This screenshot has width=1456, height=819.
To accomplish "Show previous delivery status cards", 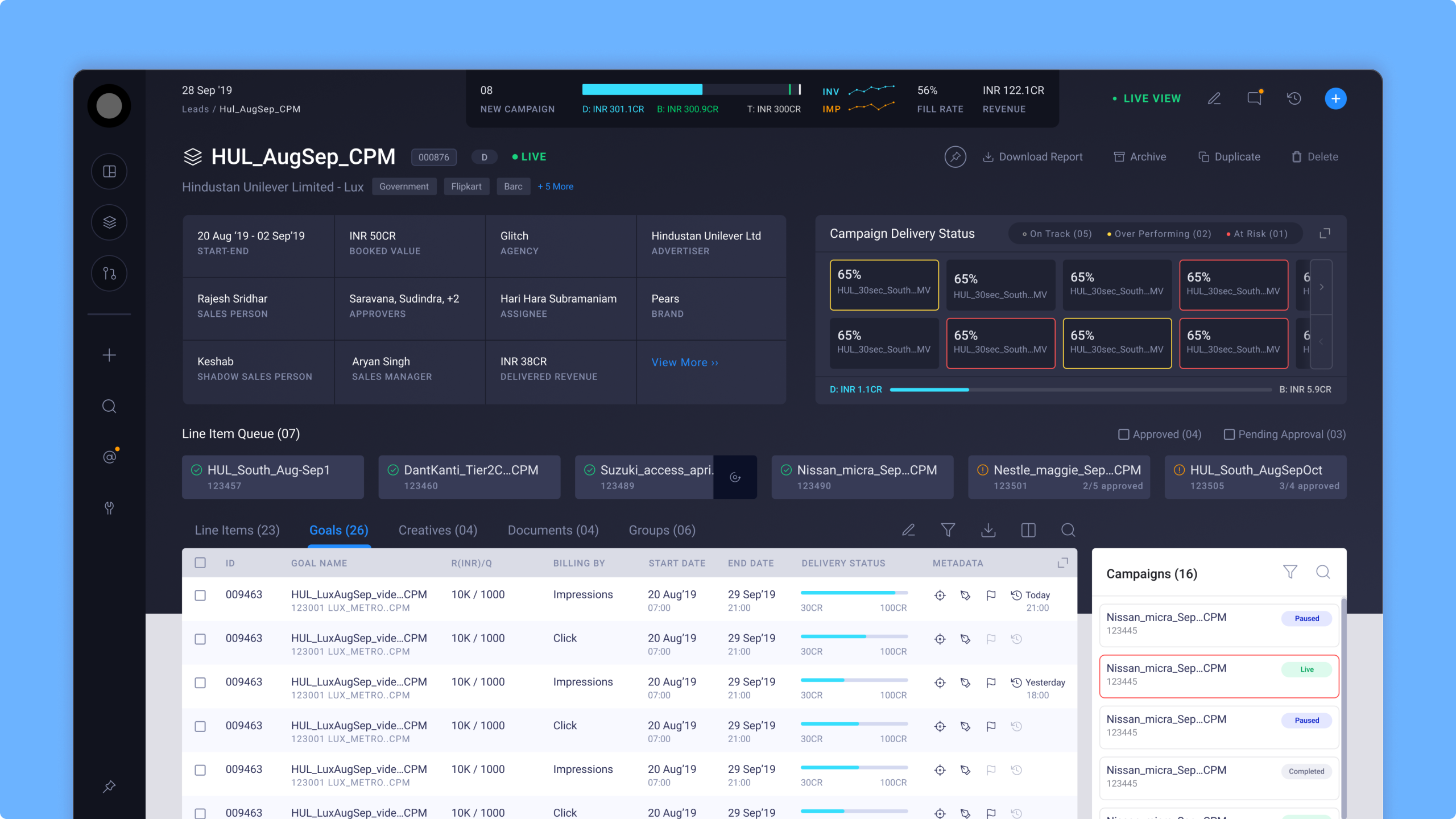I will (1322, 341).
